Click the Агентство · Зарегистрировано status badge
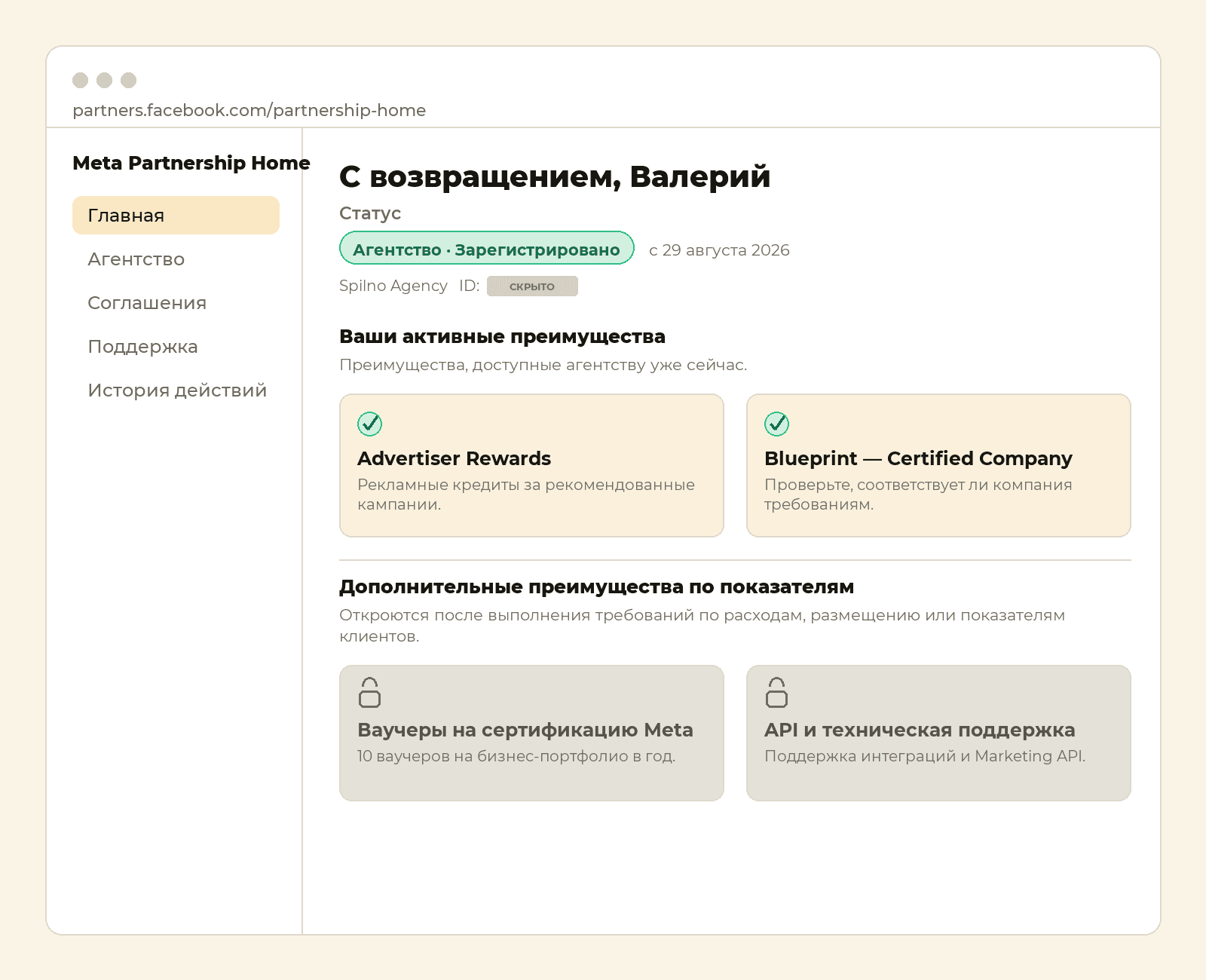This screenshot has height=980, width=1206. (487, 248)
